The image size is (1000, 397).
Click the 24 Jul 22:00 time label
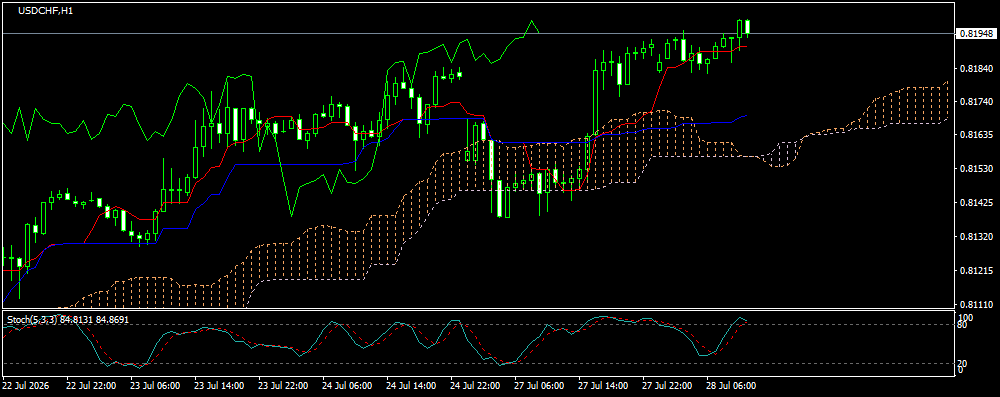(x=475, y=386)
